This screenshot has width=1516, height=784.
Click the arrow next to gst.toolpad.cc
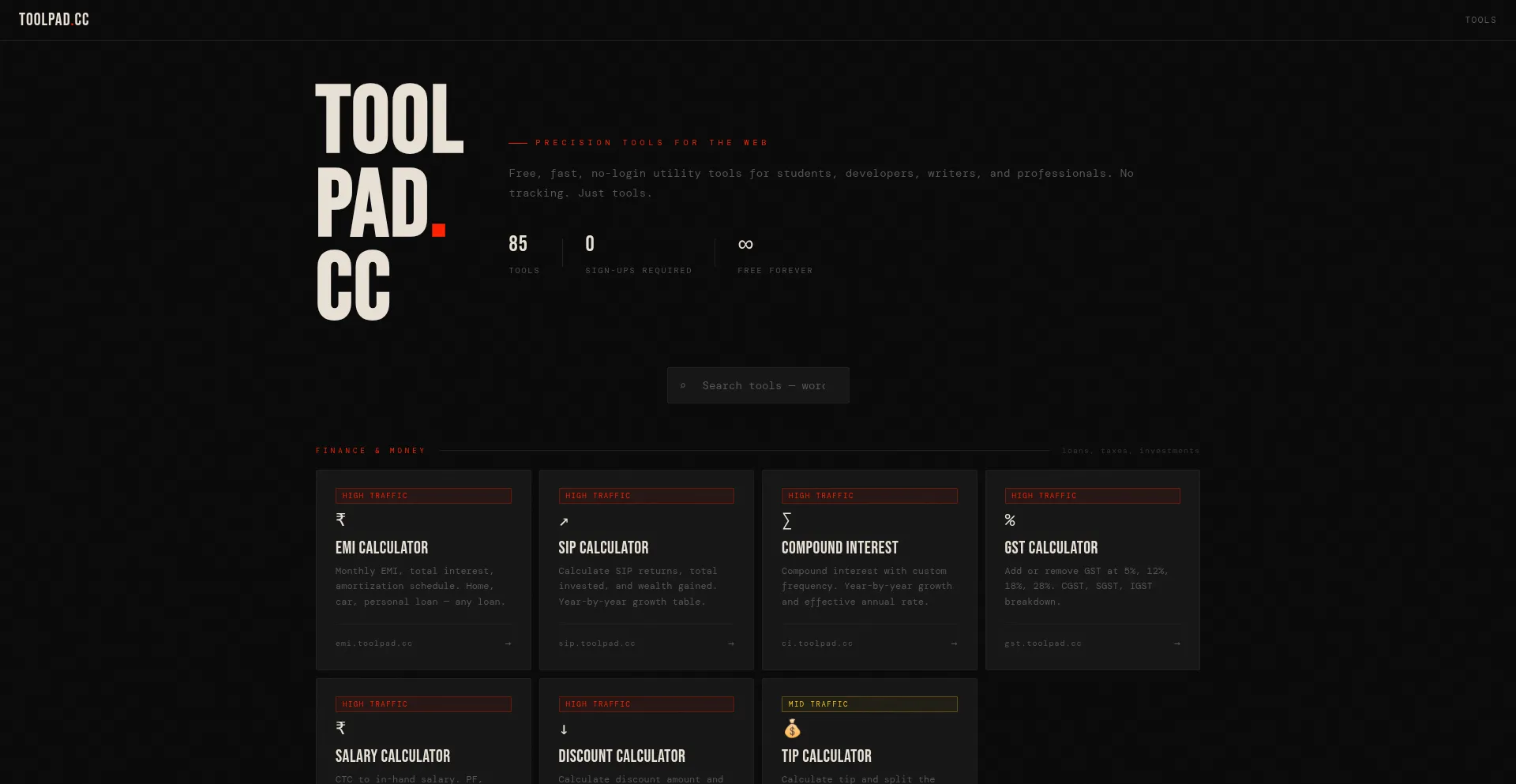(1176, 643)
